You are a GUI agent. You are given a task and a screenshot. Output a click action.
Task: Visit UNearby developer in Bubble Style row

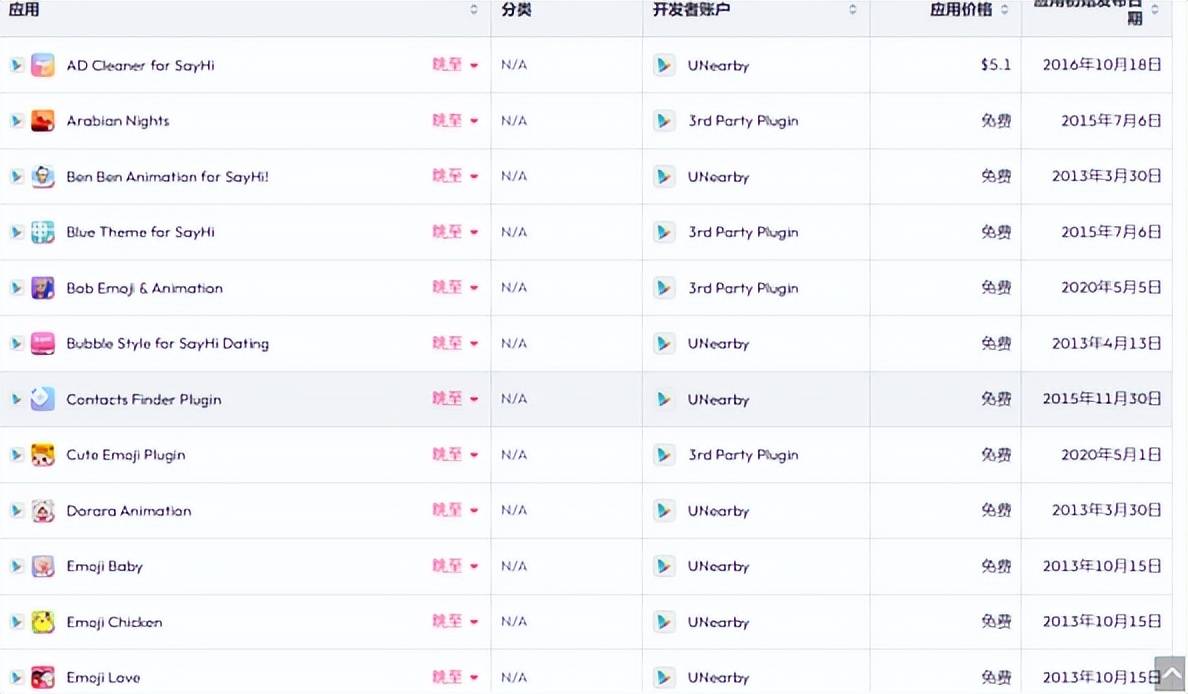coord(718,343)
